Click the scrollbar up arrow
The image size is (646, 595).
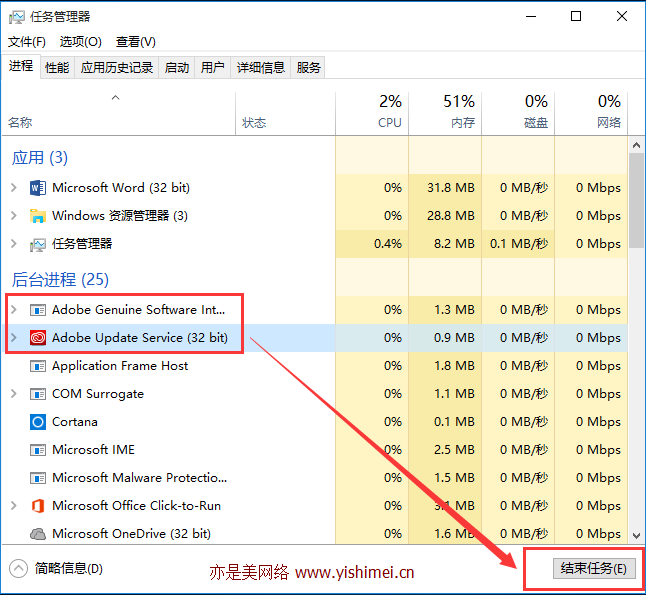tap(637, 145)
